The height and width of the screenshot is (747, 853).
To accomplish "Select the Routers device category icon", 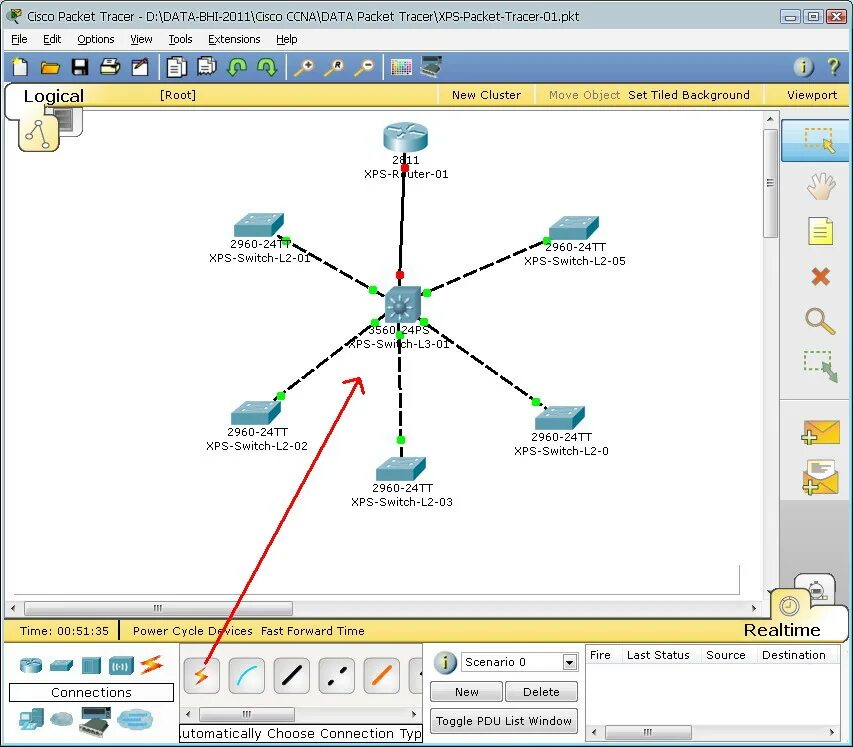I will coord(31,665).
